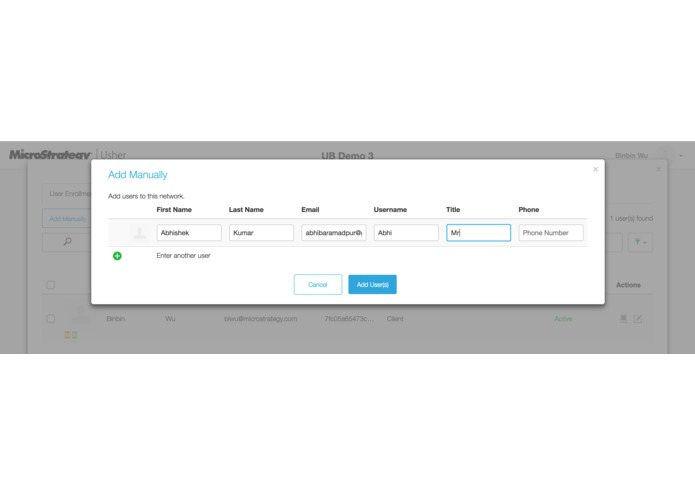
Task: Click the biwu@microstrategy.com email cell
Action: point(261,319)
